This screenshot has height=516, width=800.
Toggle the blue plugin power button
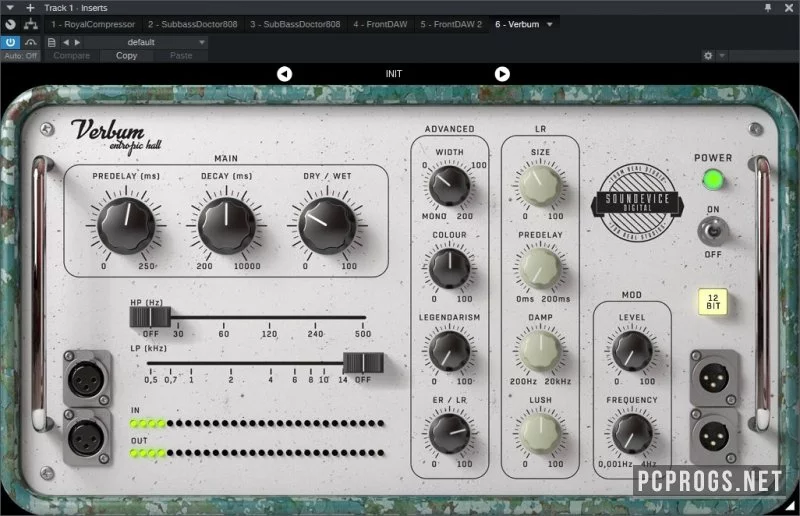(x=10, y=42)
